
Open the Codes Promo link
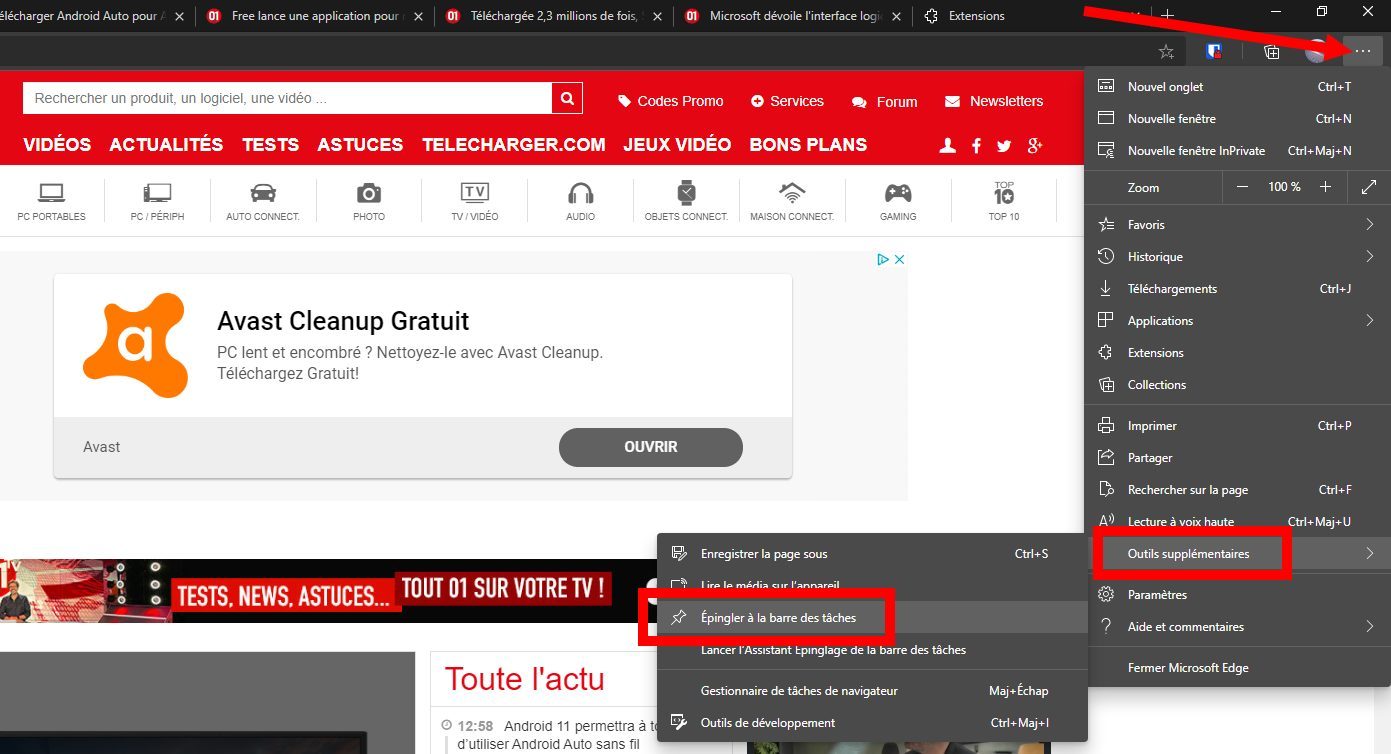(x=671, y=101)
